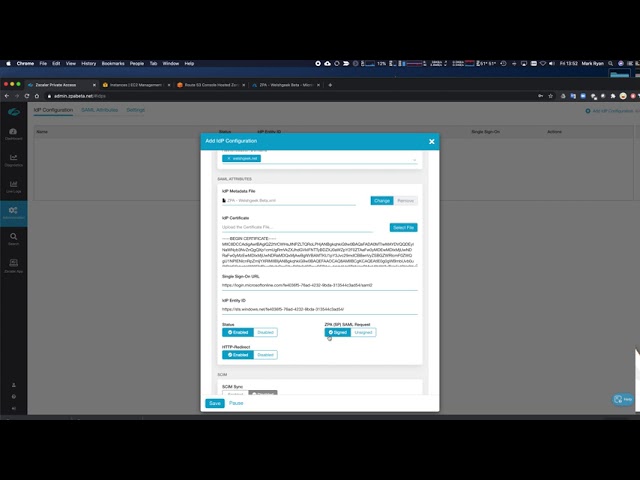Click Select File for IdP Certificate
Image resolution: width=640 pixels, height=480 pixels.
pos(403,227)
